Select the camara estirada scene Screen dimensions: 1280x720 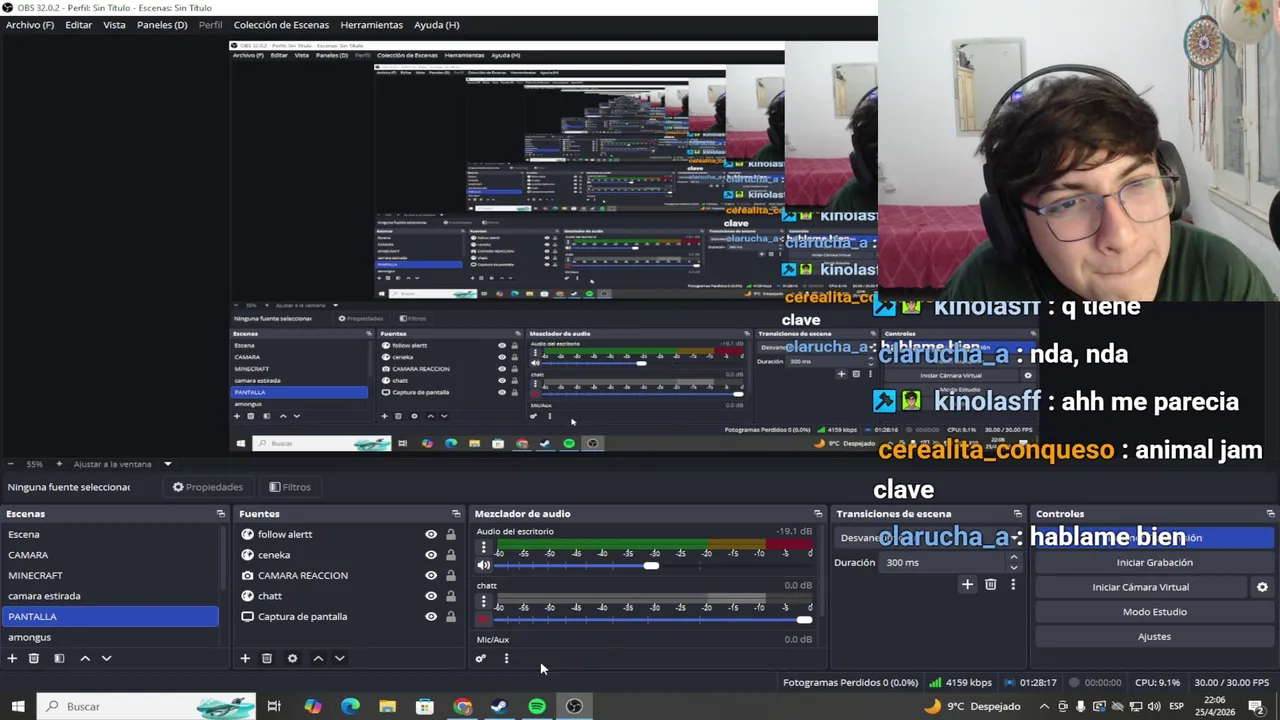coord(110,596)
